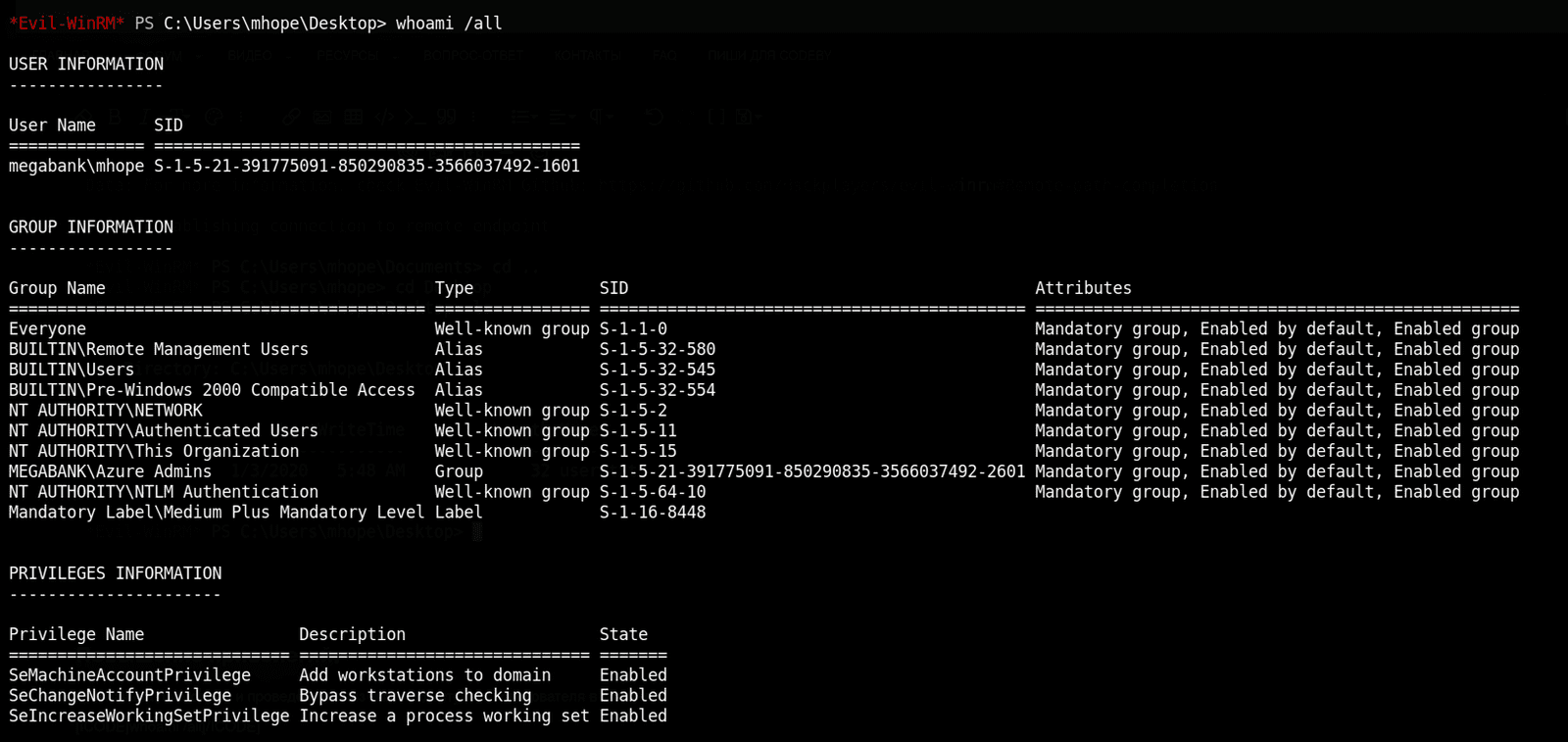Select the 'GROUP INFORMATION' heading

(x=91, y=227)
